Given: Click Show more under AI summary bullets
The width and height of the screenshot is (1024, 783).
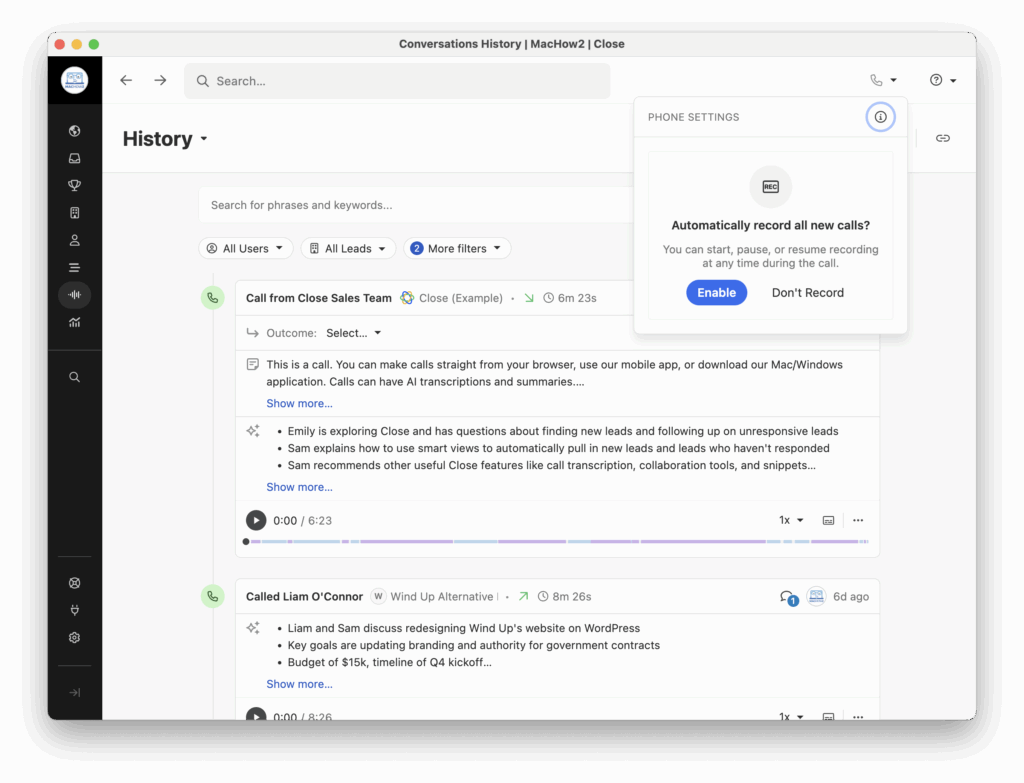Looking at the screenshot, I should [299, 487].
